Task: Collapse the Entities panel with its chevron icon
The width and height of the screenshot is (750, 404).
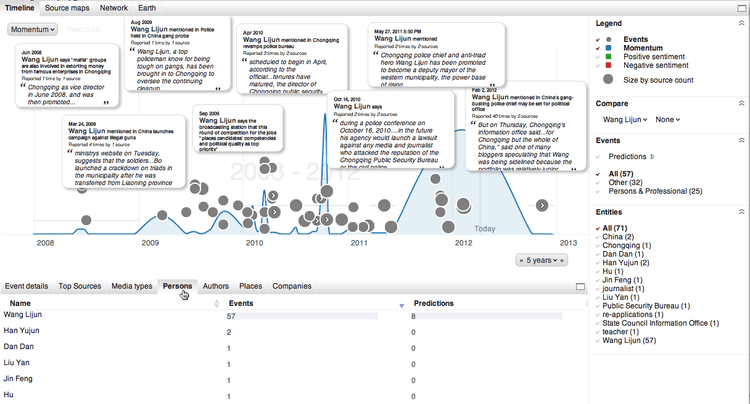Action: coord(741,212)
